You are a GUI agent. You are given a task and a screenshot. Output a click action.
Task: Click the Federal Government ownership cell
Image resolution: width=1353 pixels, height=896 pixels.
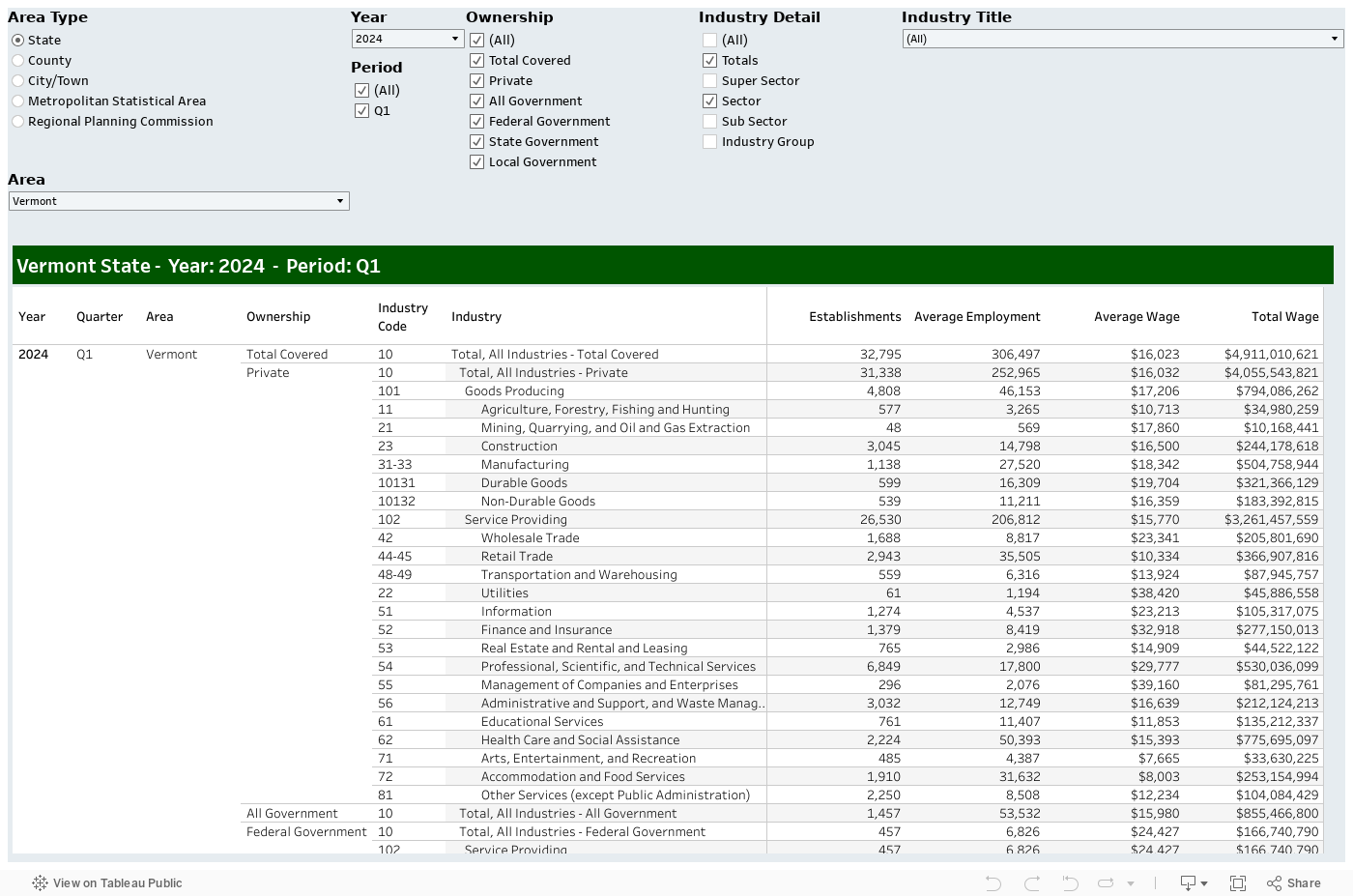(306, 831)
